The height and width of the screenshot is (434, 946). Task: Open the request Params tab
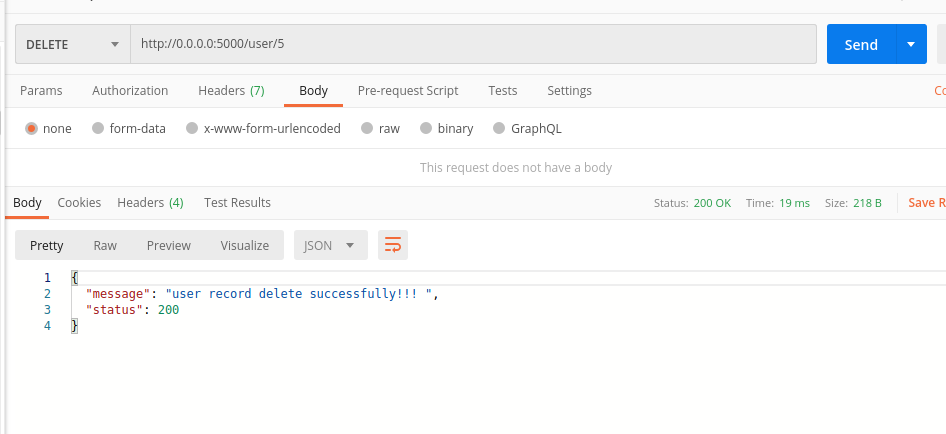coord(41,90)
